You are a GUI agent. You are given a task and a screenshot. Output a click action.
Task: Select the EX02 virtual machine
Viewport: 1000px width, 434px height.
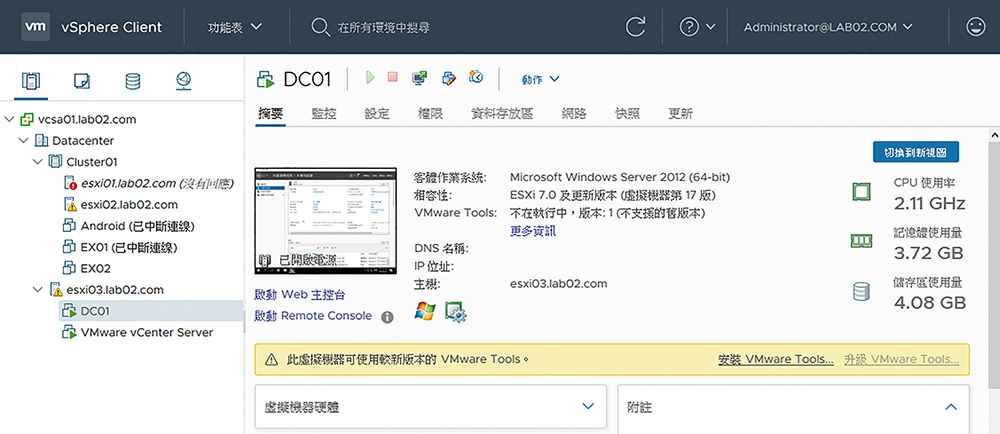tap(96, 268)
